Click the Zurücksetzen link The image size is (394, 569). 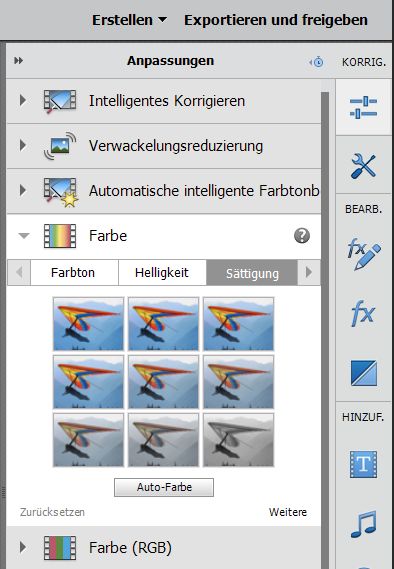(52, 512)
